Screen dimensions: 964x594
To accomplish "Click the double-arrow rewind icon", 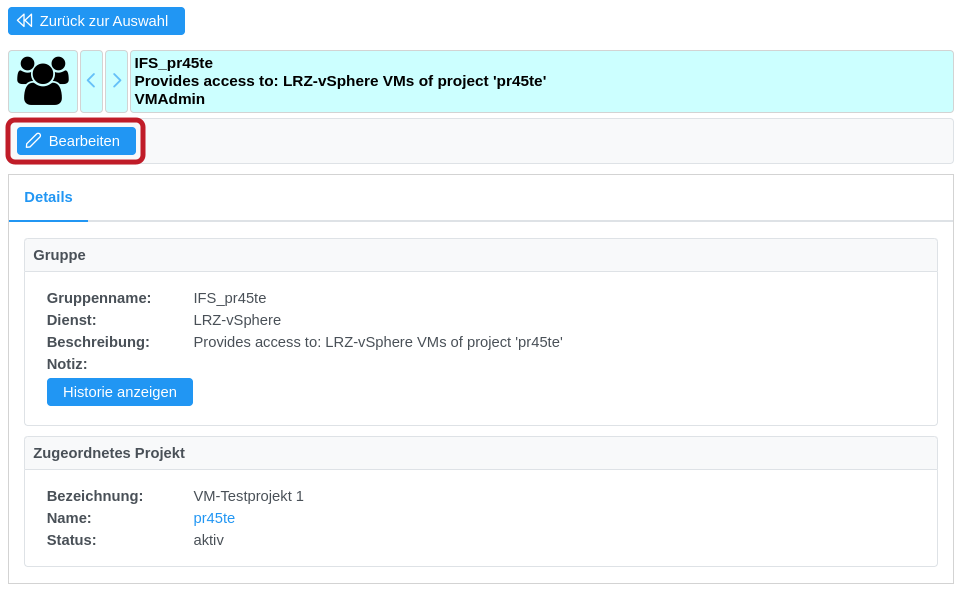I will click(x=25, y=21).
